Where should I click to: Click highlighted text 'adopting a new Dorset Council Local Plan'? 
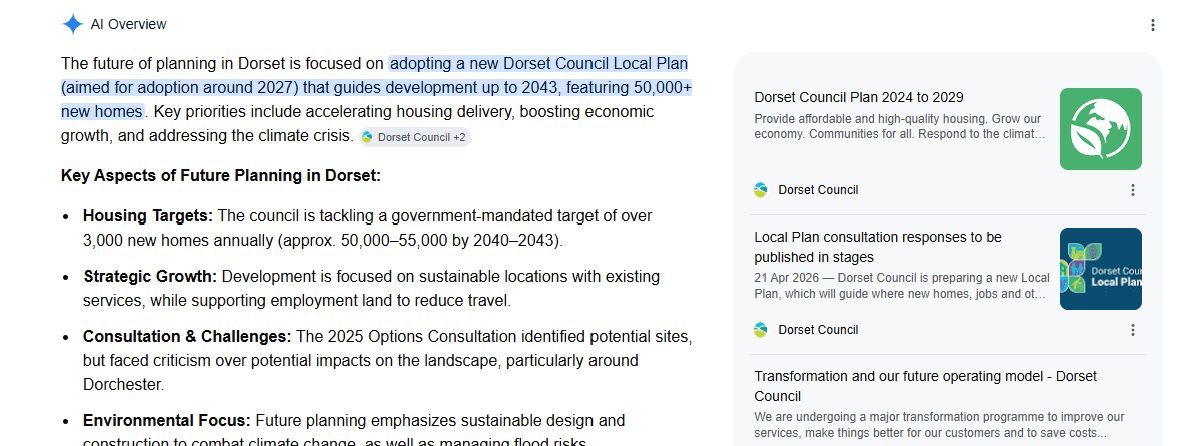click(539, 63)
